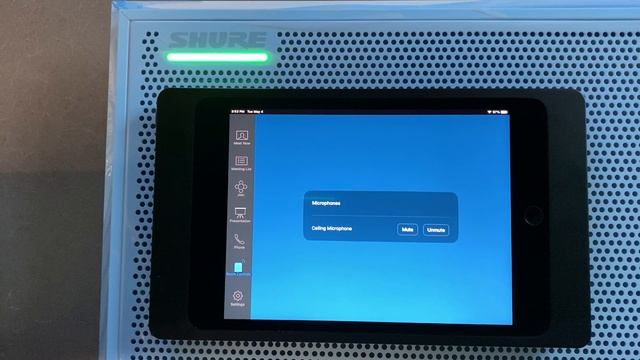Tap the iPad home button
The width and height of the screenshot is (640, 360).
click(x=533, y=216)
